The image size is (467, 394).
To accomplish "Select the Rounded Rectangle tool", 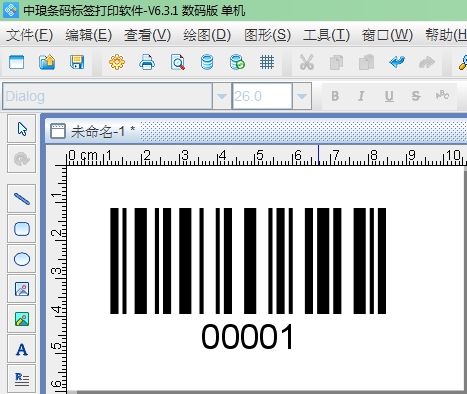I will point(22,229).
